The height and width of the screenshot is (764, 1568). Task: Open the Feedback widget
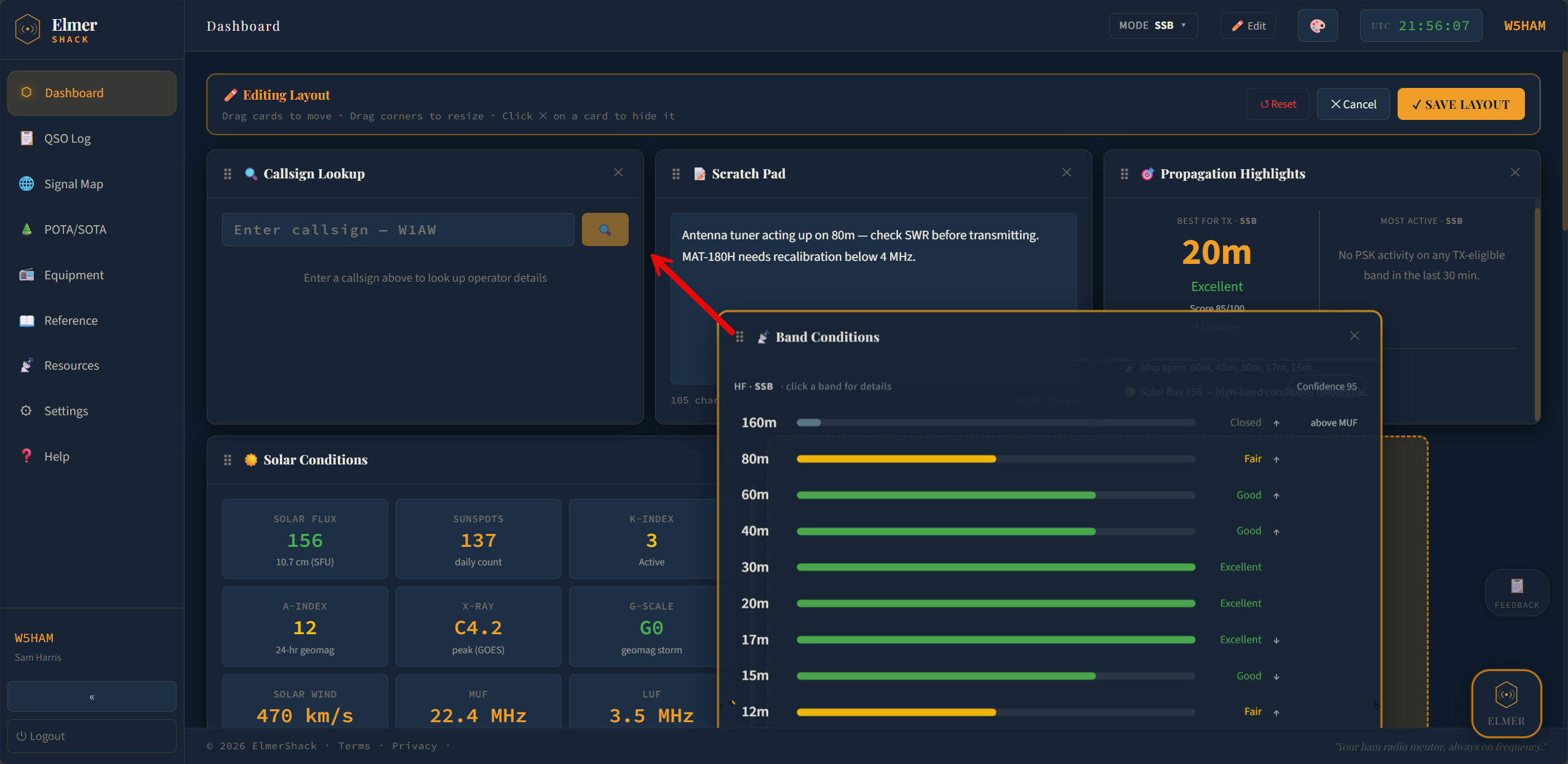point(1517,593)
